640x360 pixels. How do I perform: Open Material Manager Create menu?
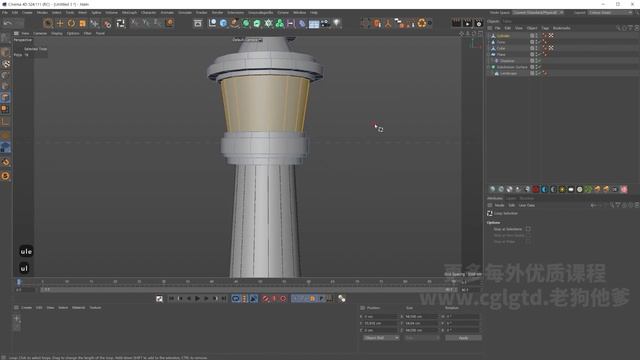coord(26,308)
